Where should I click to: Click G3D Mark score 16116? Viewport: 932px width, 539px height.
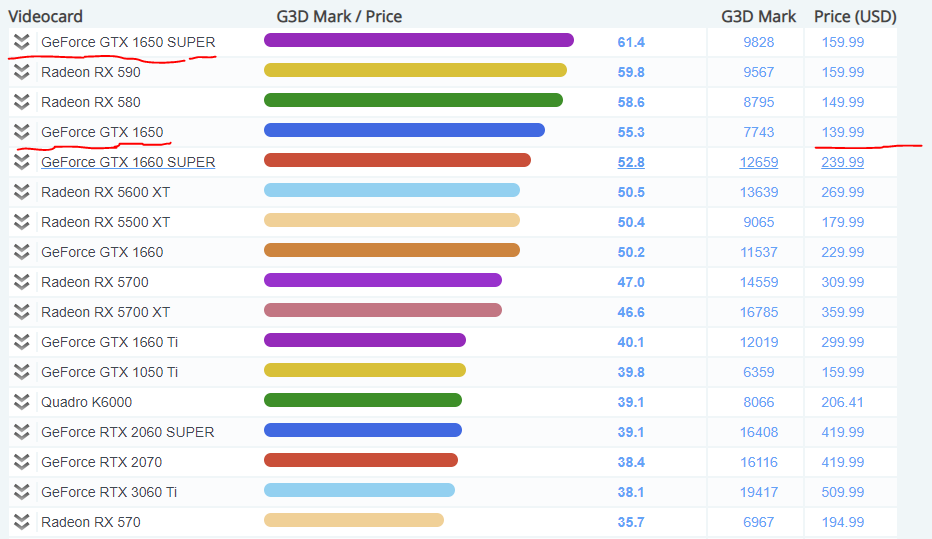(758, 462)
